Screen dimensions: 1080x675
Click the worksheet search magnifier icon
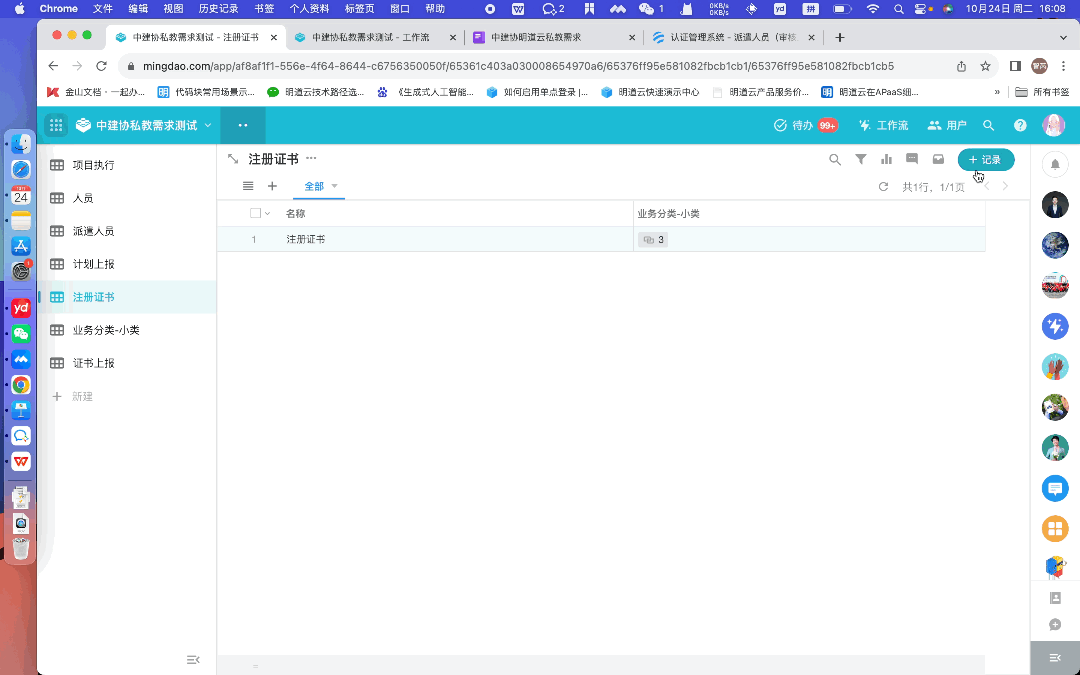835,159
